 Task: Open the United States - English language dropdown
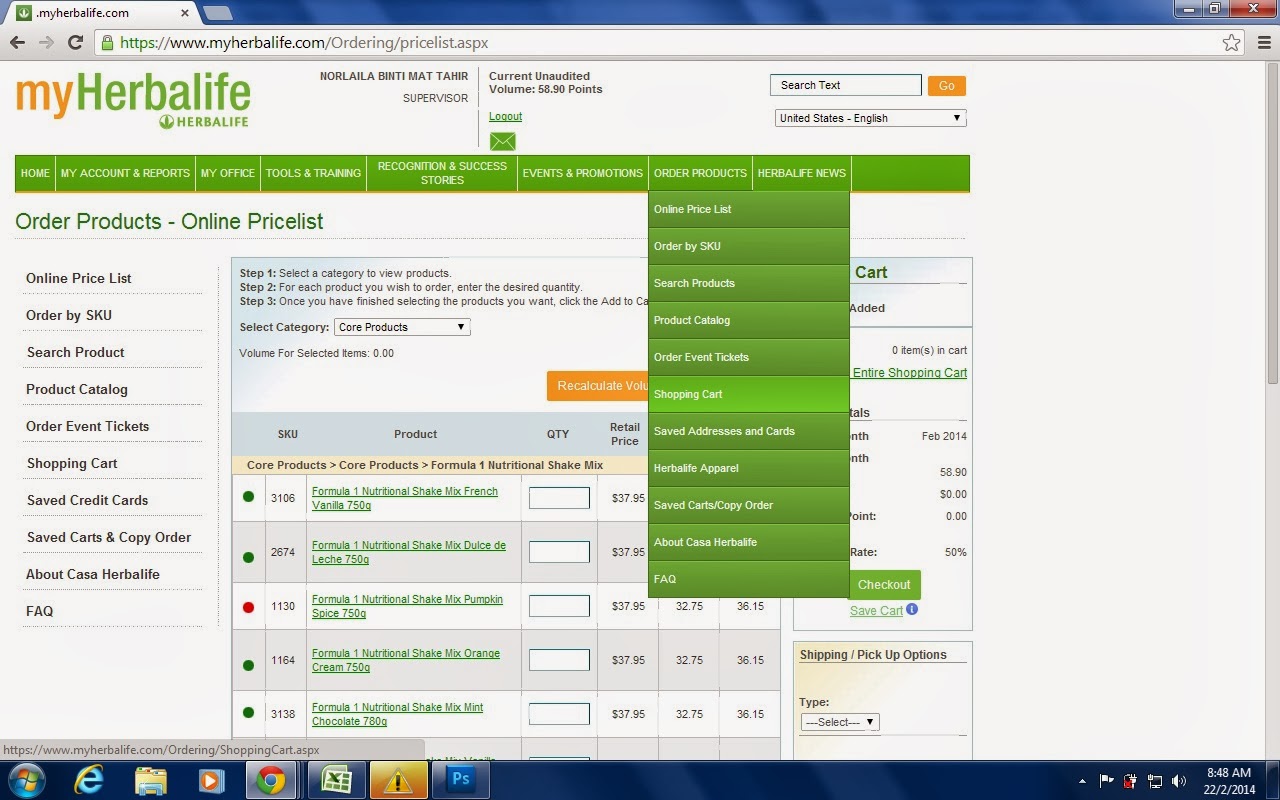(x=869, y=118)
